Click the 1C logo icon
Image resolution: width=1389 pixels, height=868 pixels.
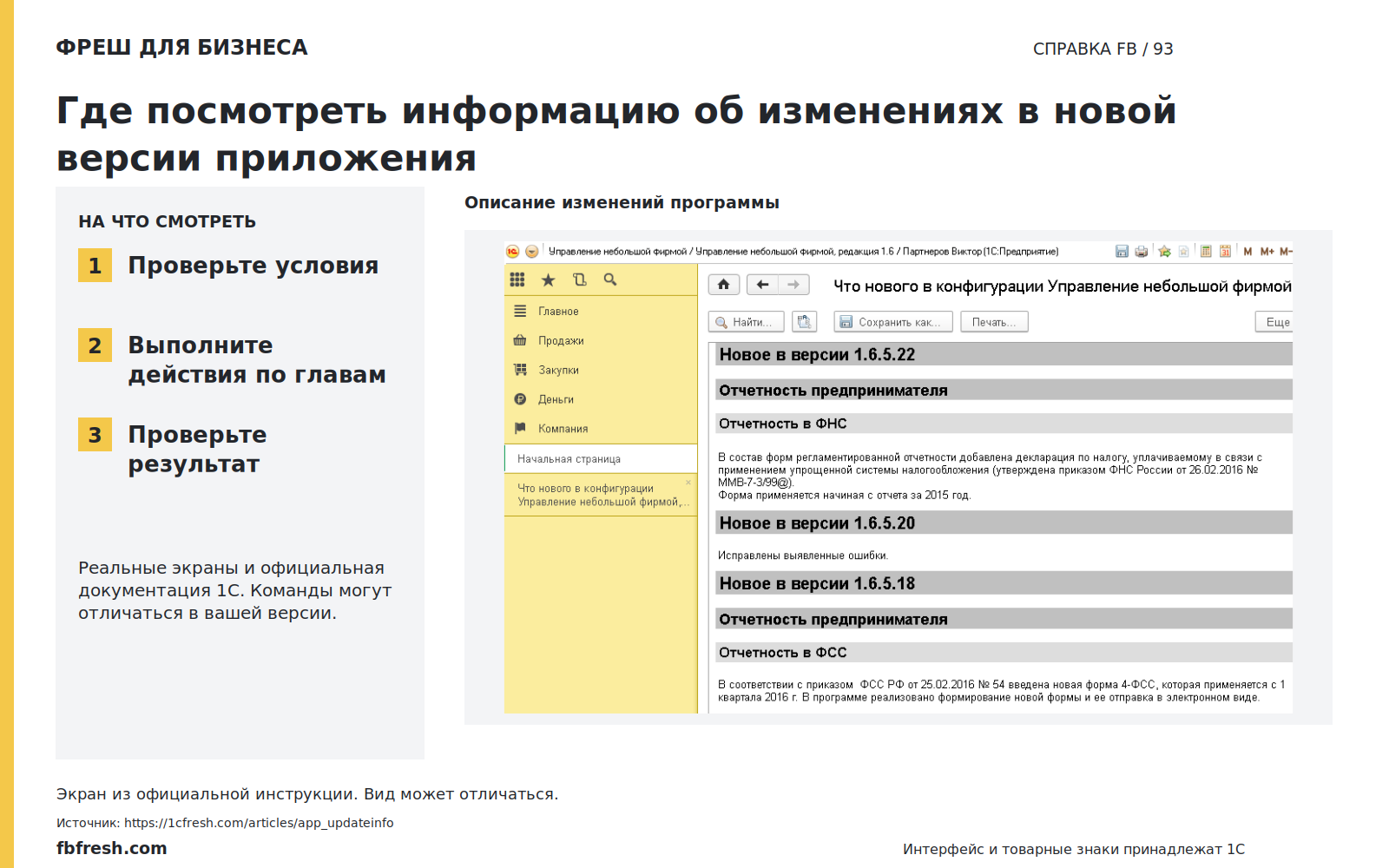pos(513,252)
